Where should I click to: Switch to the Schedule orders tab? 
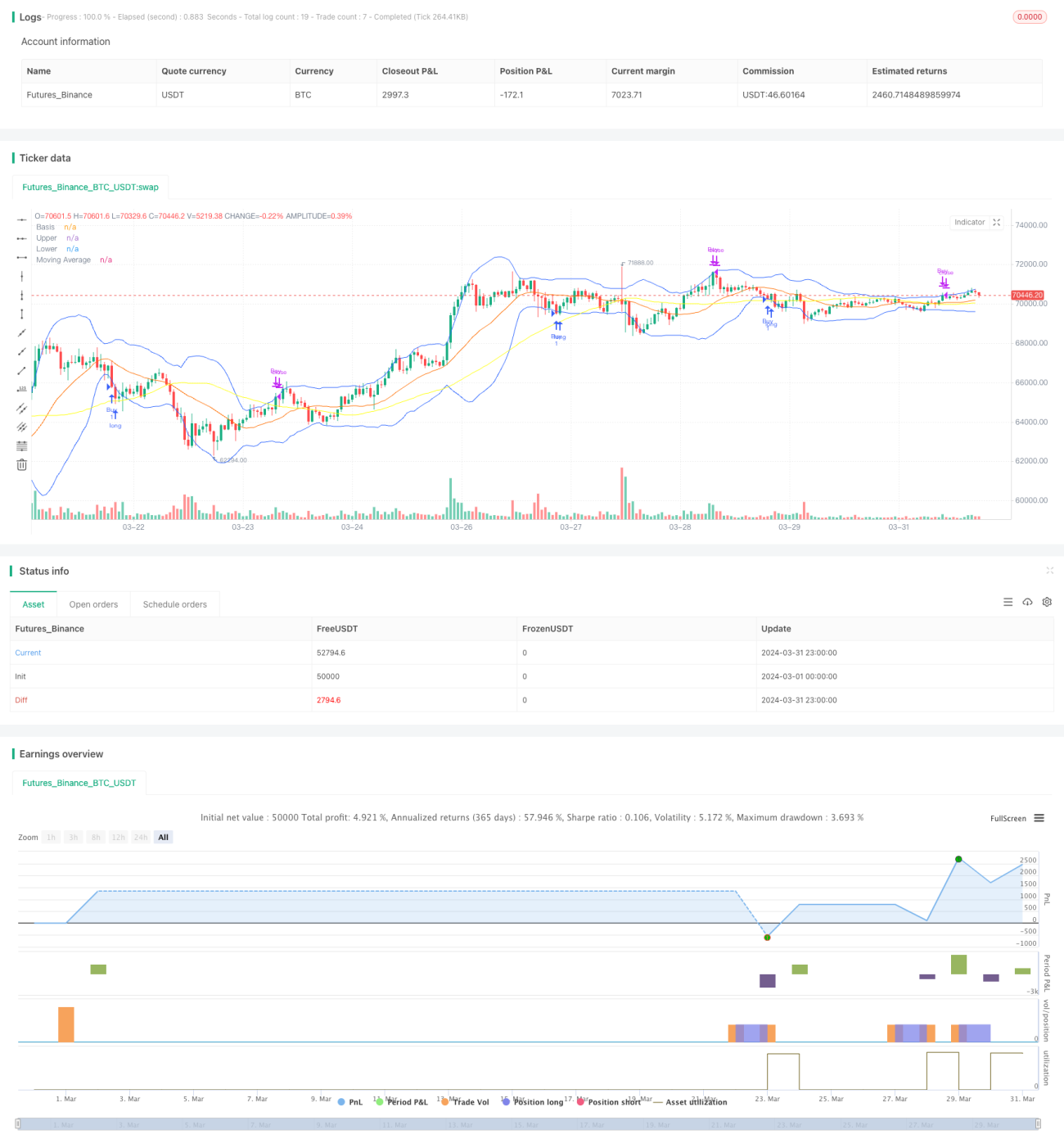click(x=175, y=604)
